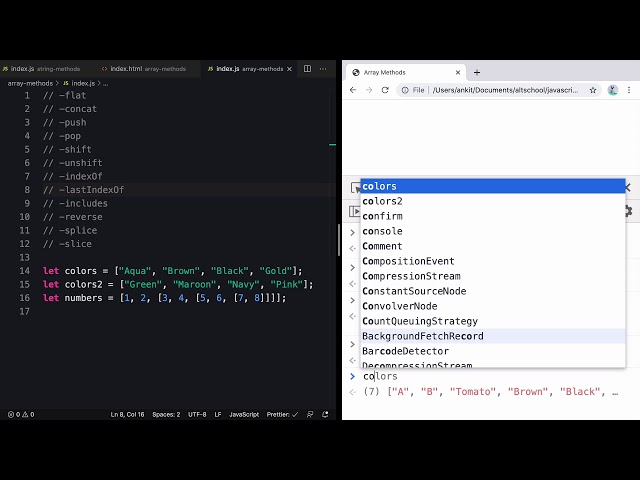Change the encoding via UTF-8 status item
640x480 pixels.
point(197,414)
